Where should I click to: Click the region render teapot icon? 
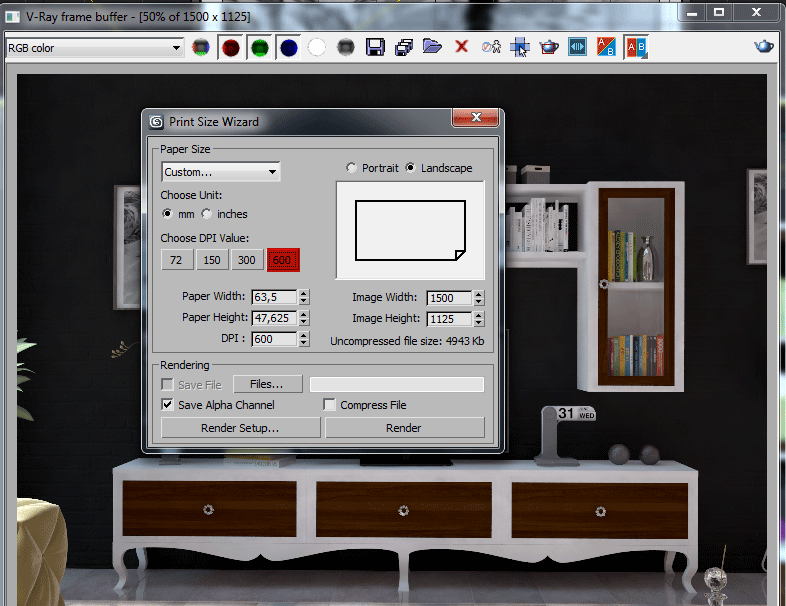point(549,47)
